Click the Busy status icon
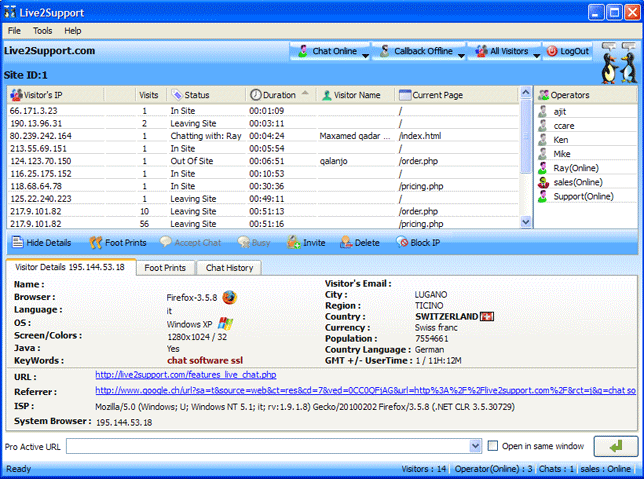The image size is (644, 479). click(x=244, y=242)
